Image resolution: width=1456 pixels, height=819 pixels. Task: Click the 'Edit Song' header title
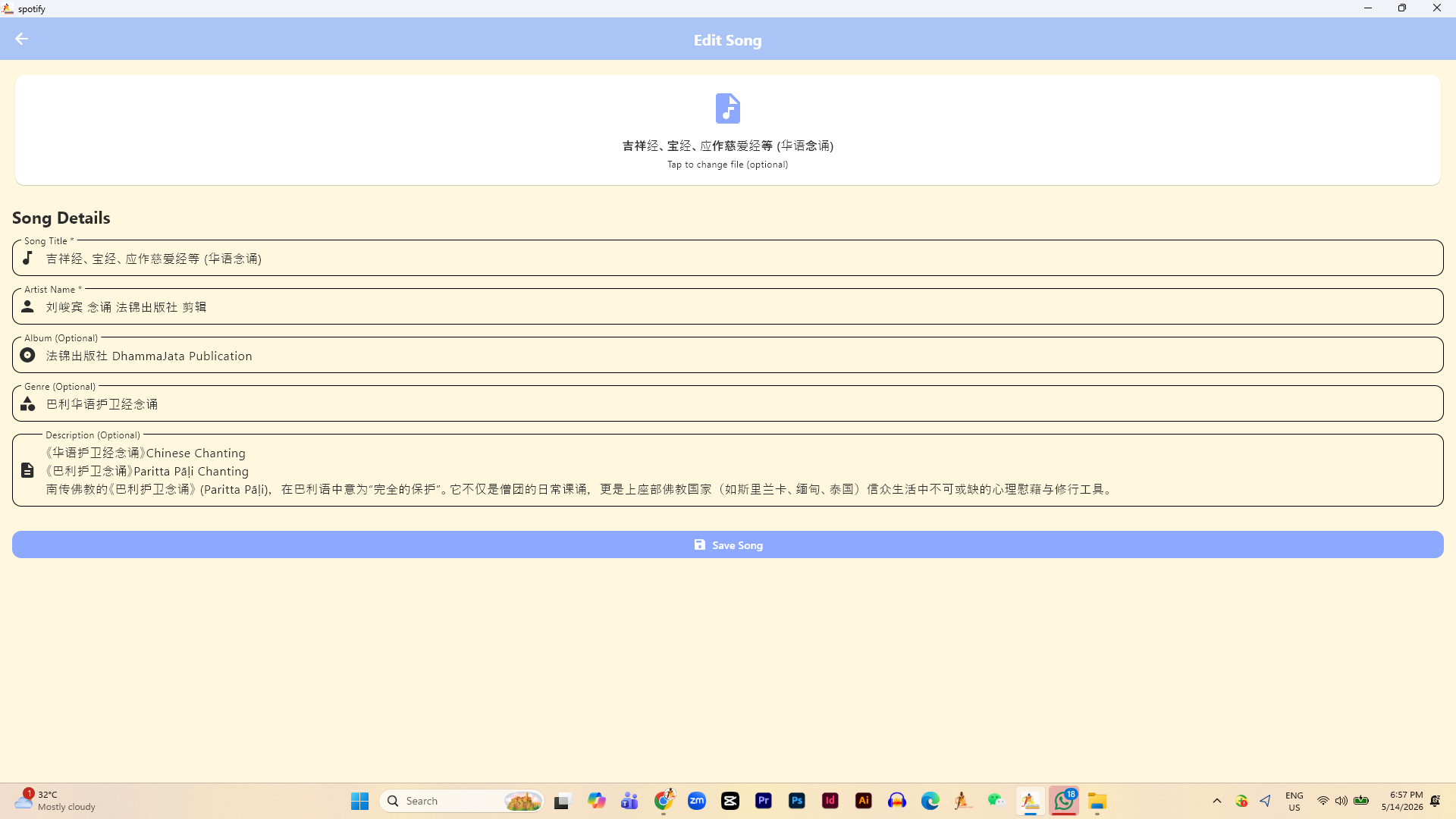coord(727,40)
